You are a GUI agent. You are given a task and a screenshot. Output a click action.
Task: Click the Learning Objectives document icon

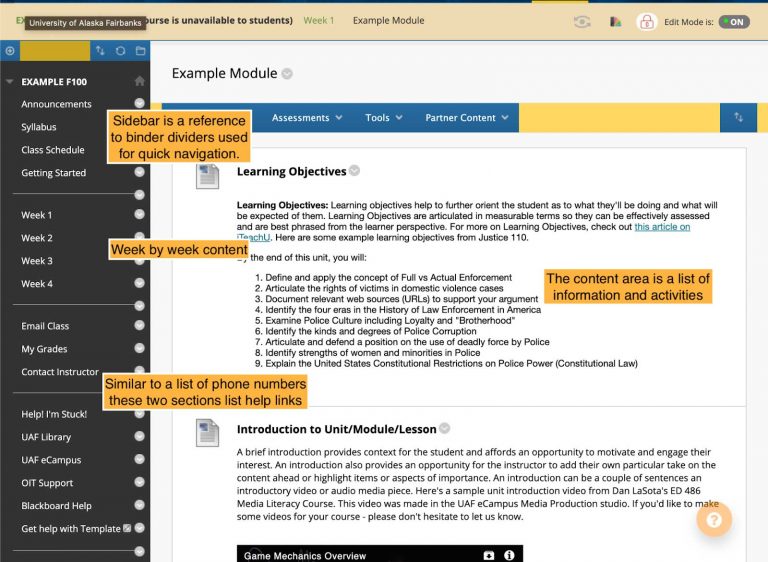(x=207, y=176)
